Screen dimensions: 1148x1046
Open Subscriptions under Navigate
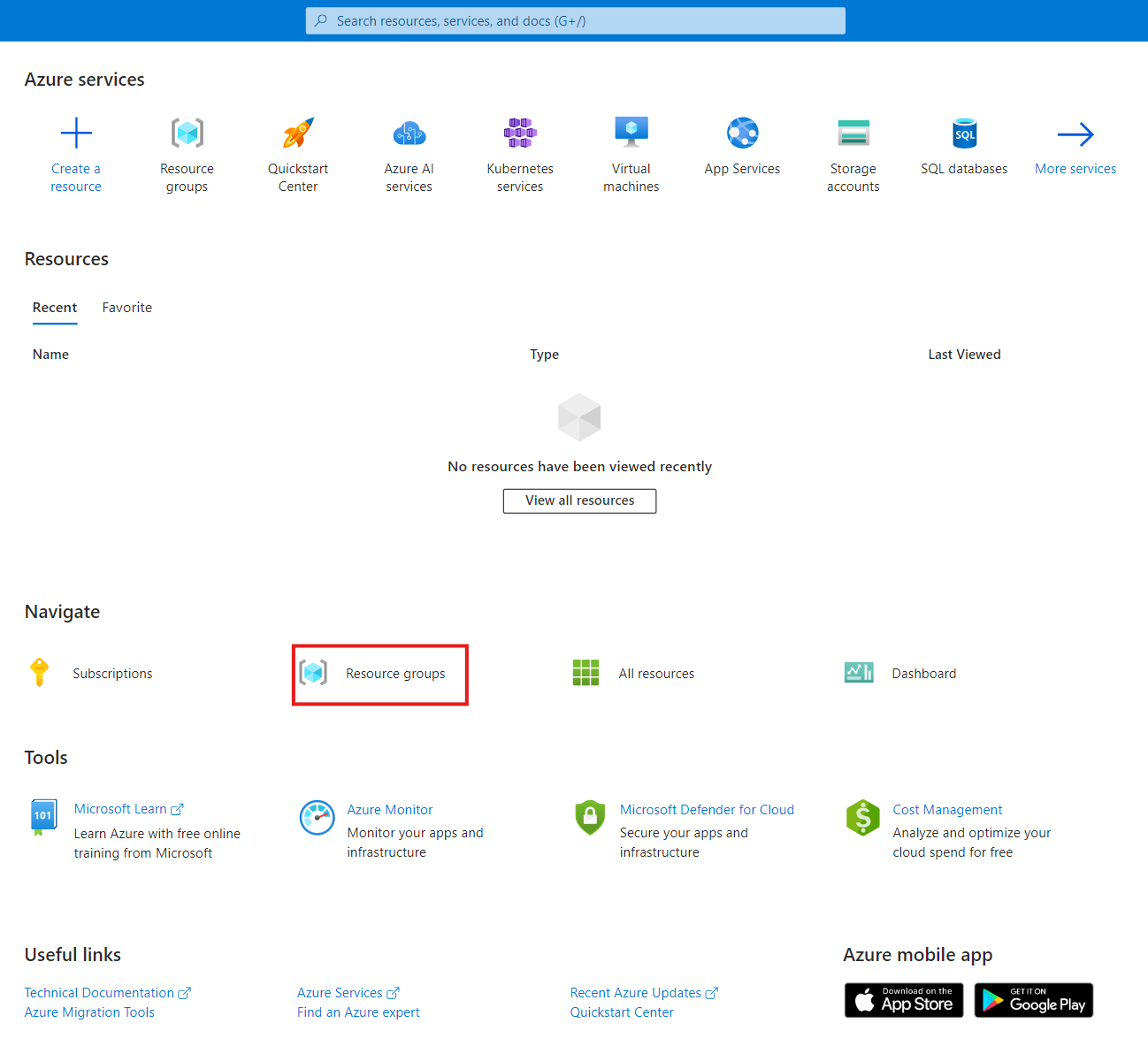[112, 674]
